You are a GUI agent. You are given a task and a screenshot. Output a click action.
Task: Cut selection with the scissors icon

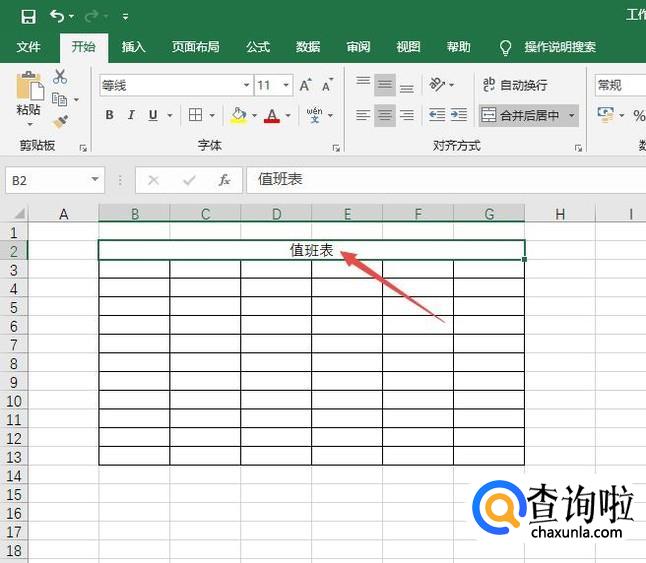pos(60,77)
